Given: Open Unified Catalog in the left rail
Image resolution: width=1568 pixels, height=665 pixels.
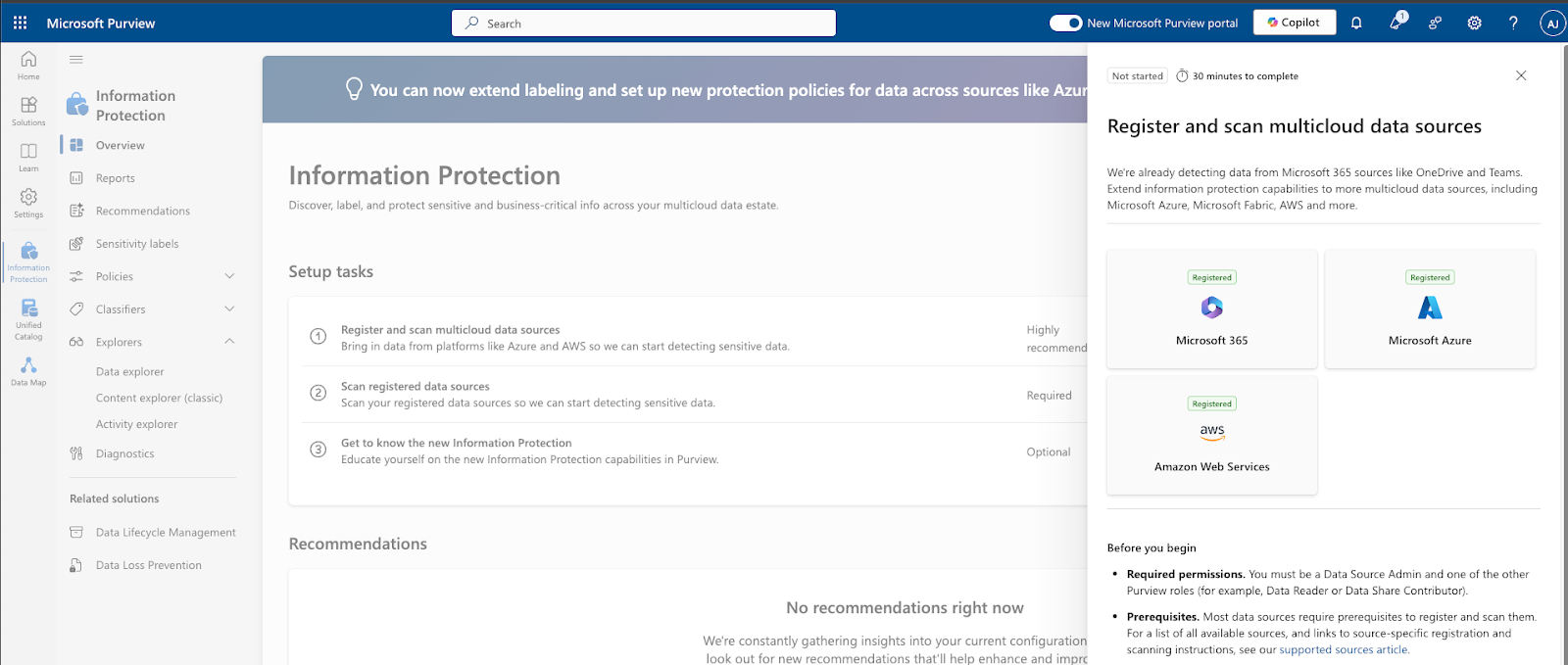Looking at the screenshot, I should tap(28, 319).
